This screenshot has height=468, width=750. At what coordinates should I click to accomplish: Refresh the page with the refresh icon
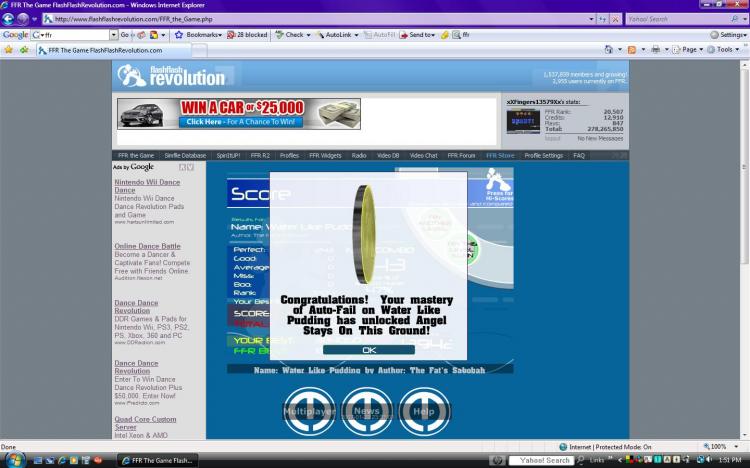click(603, 19)
